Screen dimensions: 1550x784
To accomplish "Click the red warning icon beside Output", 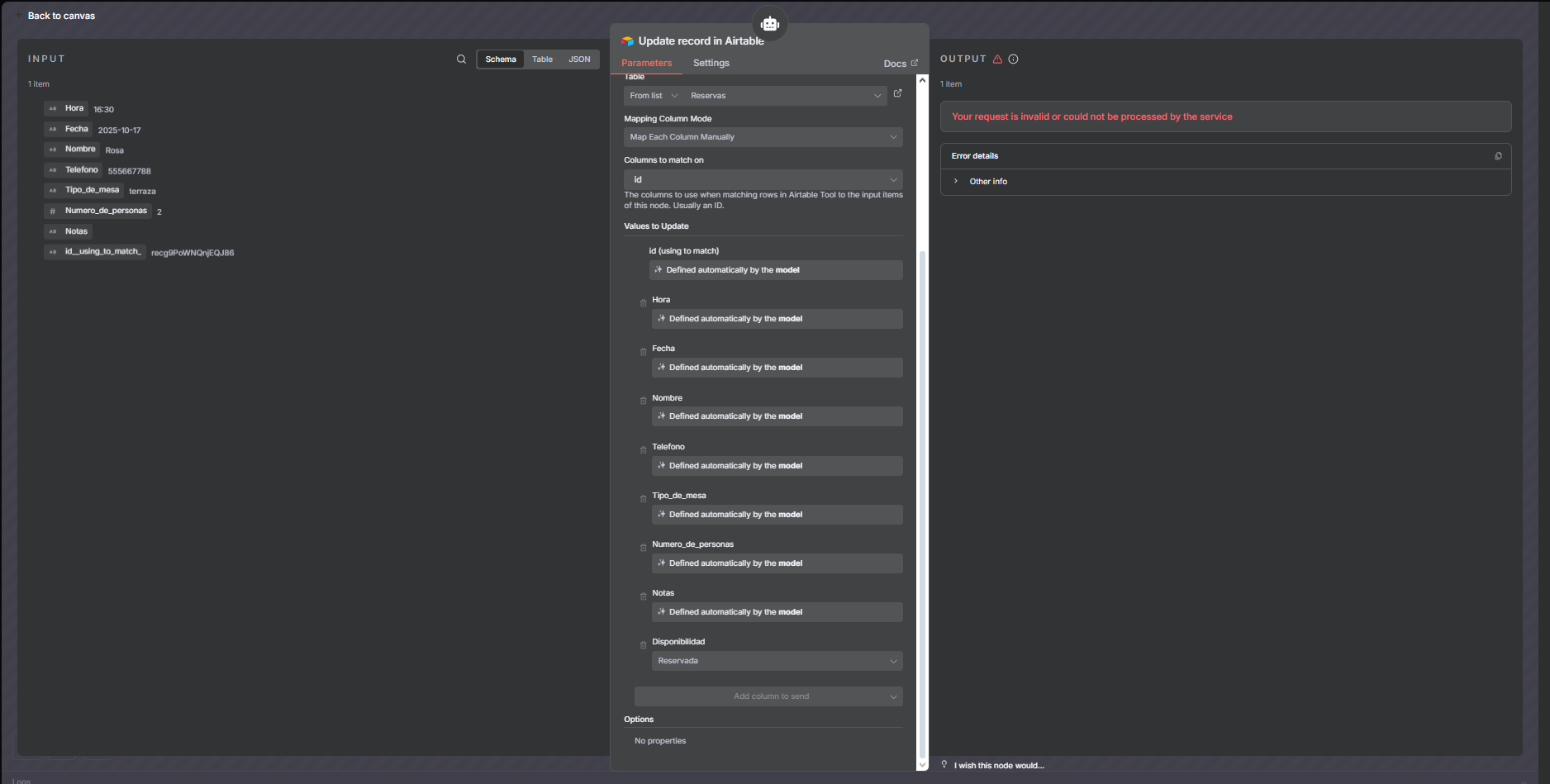I will coord(997,59).
